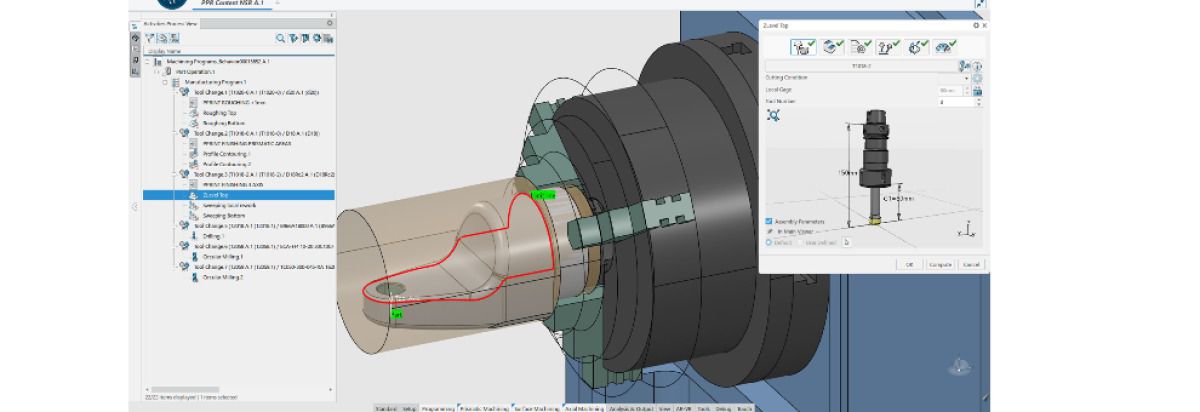Toggle the In Main Viewer checkbox
The width and height of the screenshot is (1200, 412).
point(769,231)
